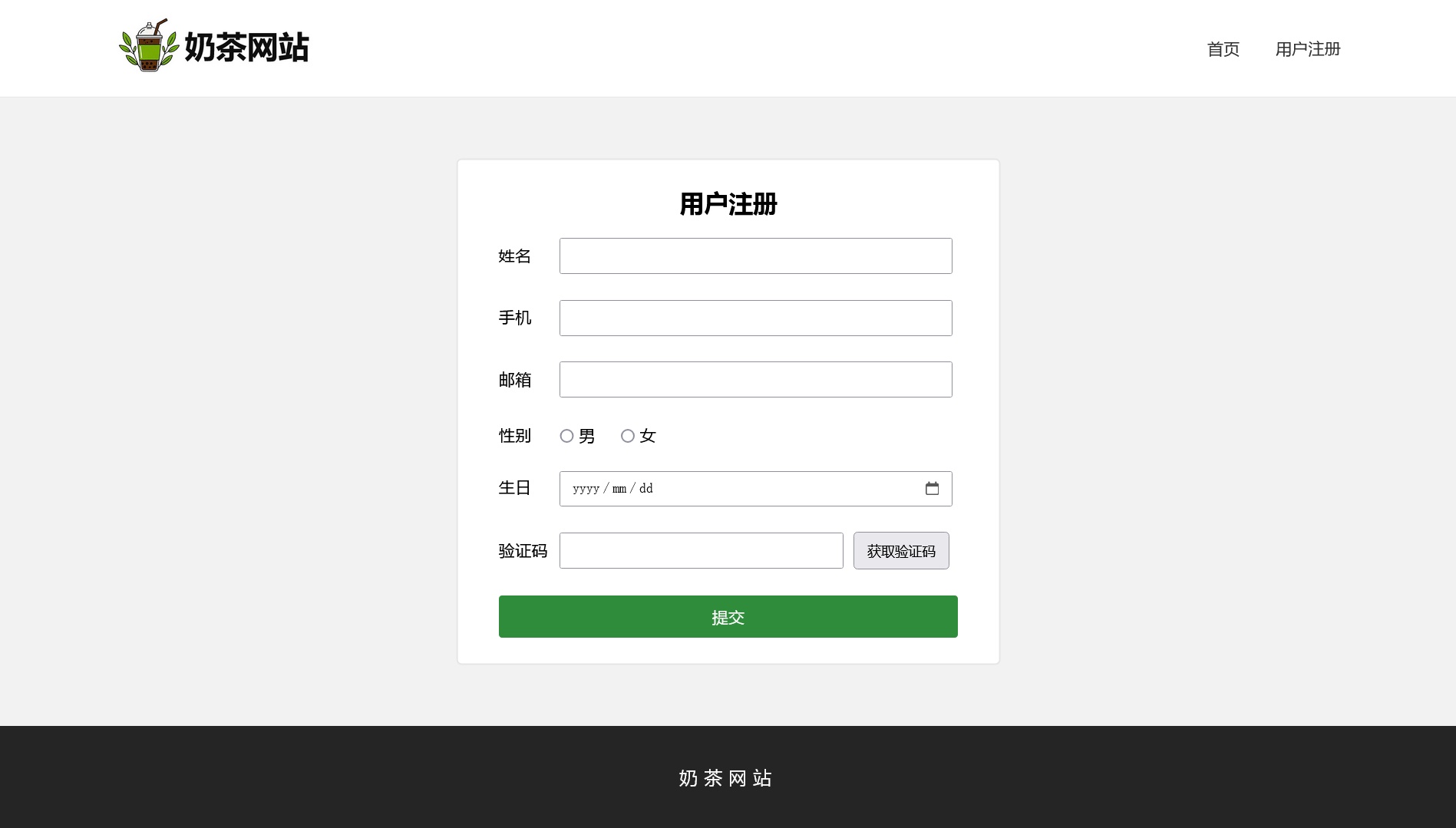This screenshot has width=1456, height=828.
Task: Click the yyyy year part of birthday
Action: click(586, 489)
